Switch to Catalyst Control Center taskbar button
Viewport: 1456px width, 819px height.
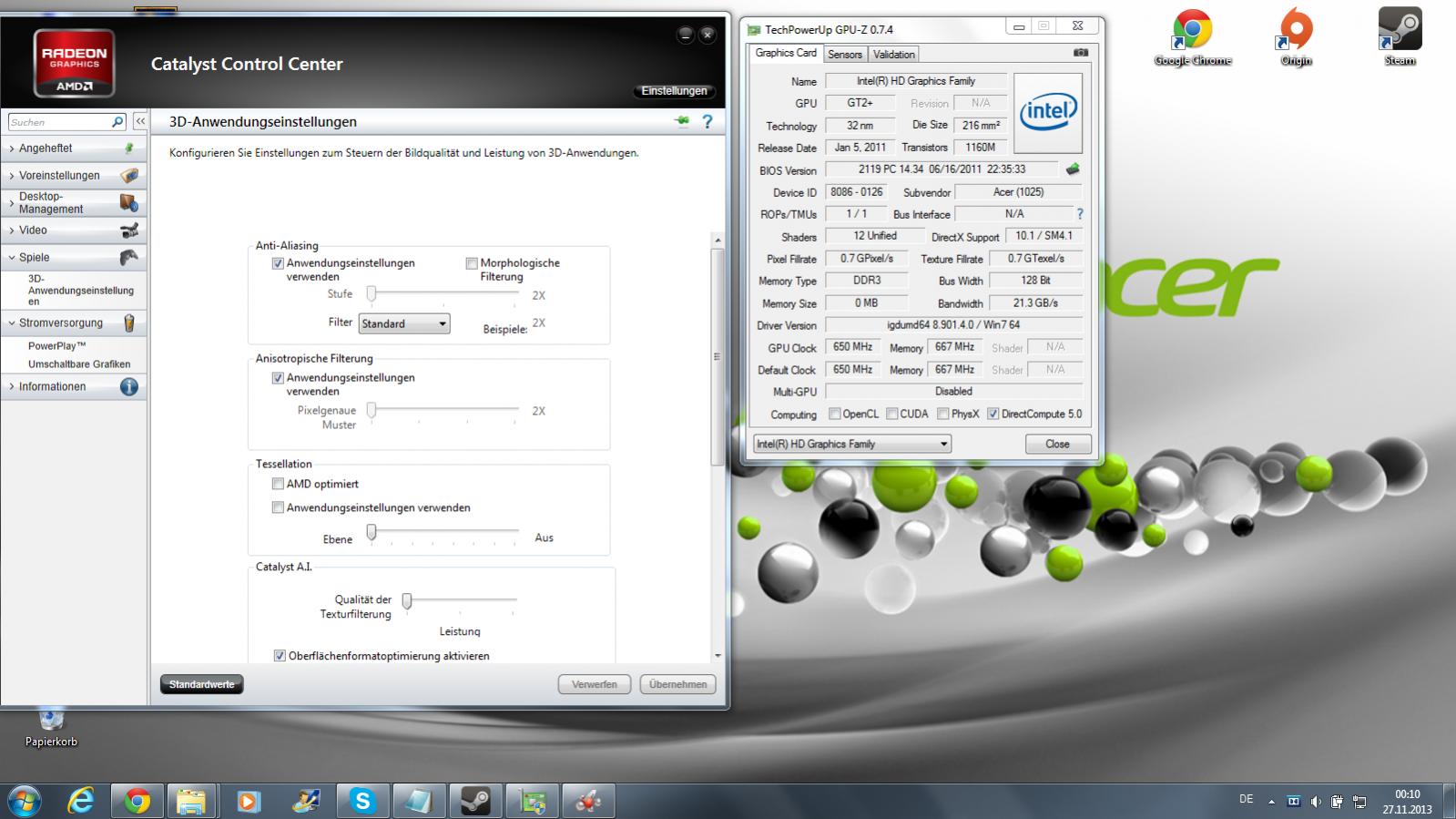(x=587, y=802)
